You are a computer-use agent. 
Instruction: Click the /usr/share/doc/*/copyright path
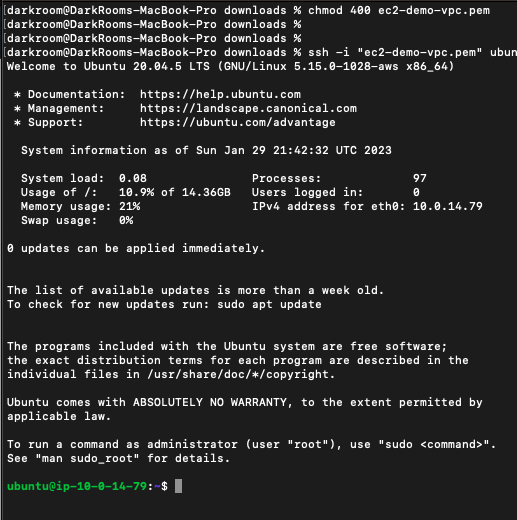tap(241, 374)
